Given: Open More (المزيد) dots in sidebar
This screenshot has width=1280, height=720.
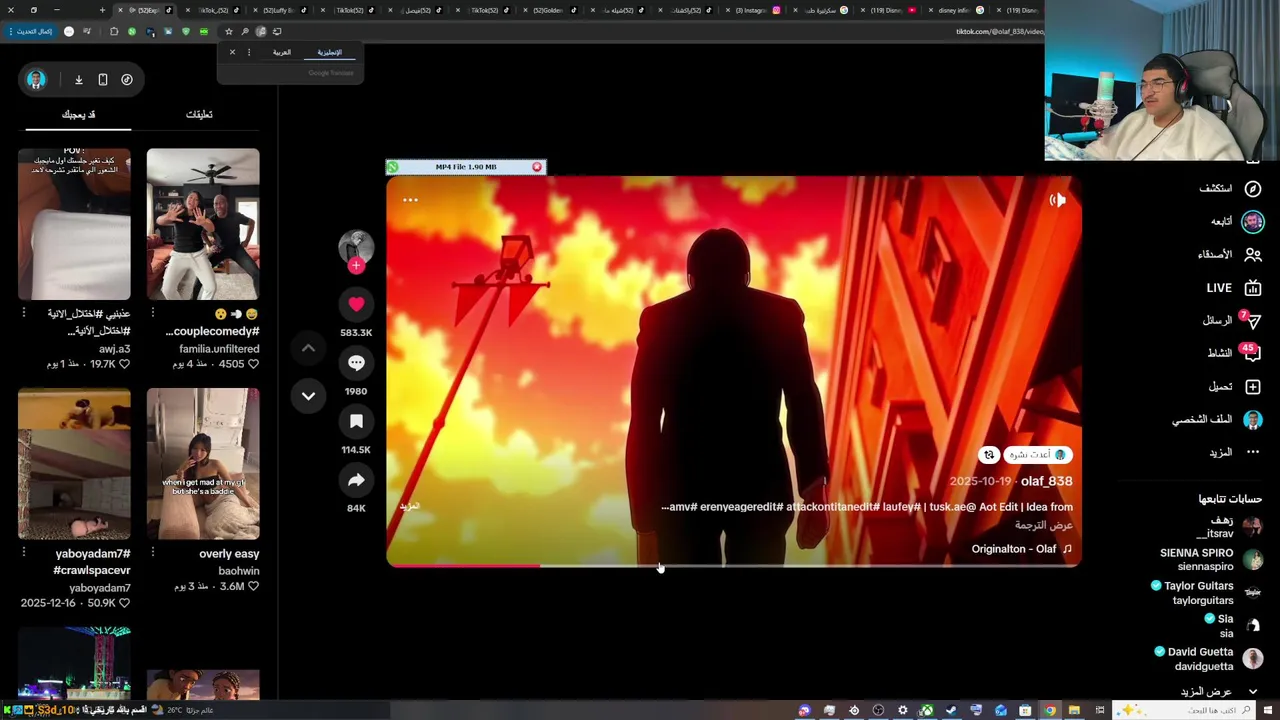Looking at the screenshot, I should (1252, 452).
